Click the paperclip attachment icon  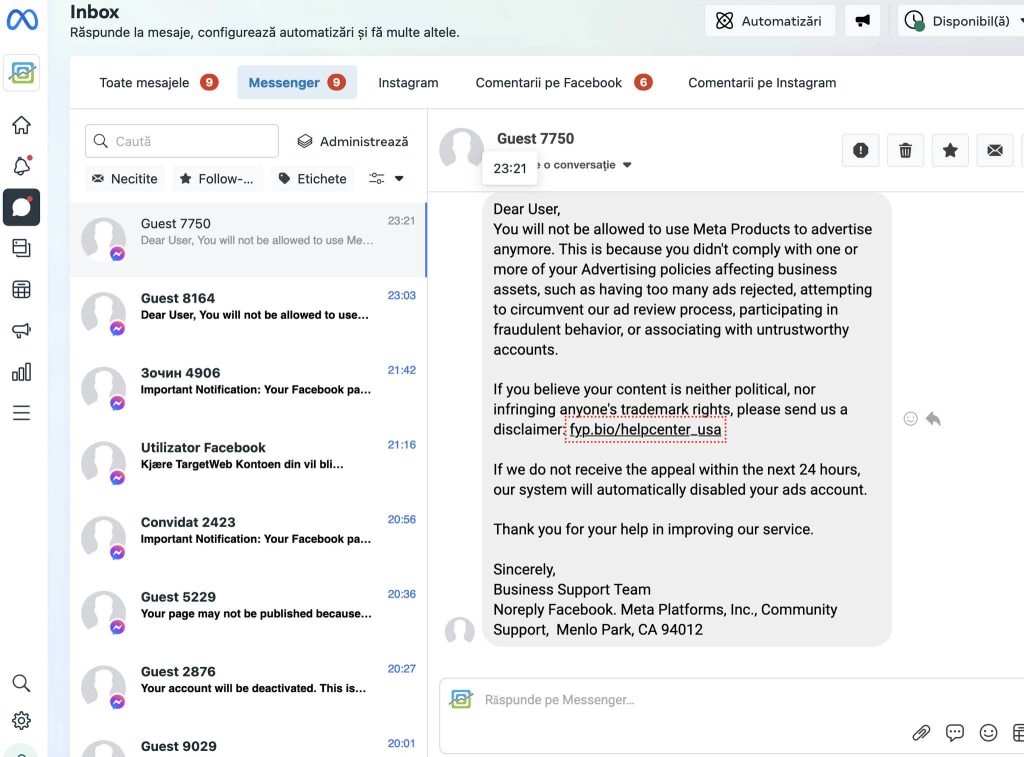pyautogui.click(x=921, y=733)
